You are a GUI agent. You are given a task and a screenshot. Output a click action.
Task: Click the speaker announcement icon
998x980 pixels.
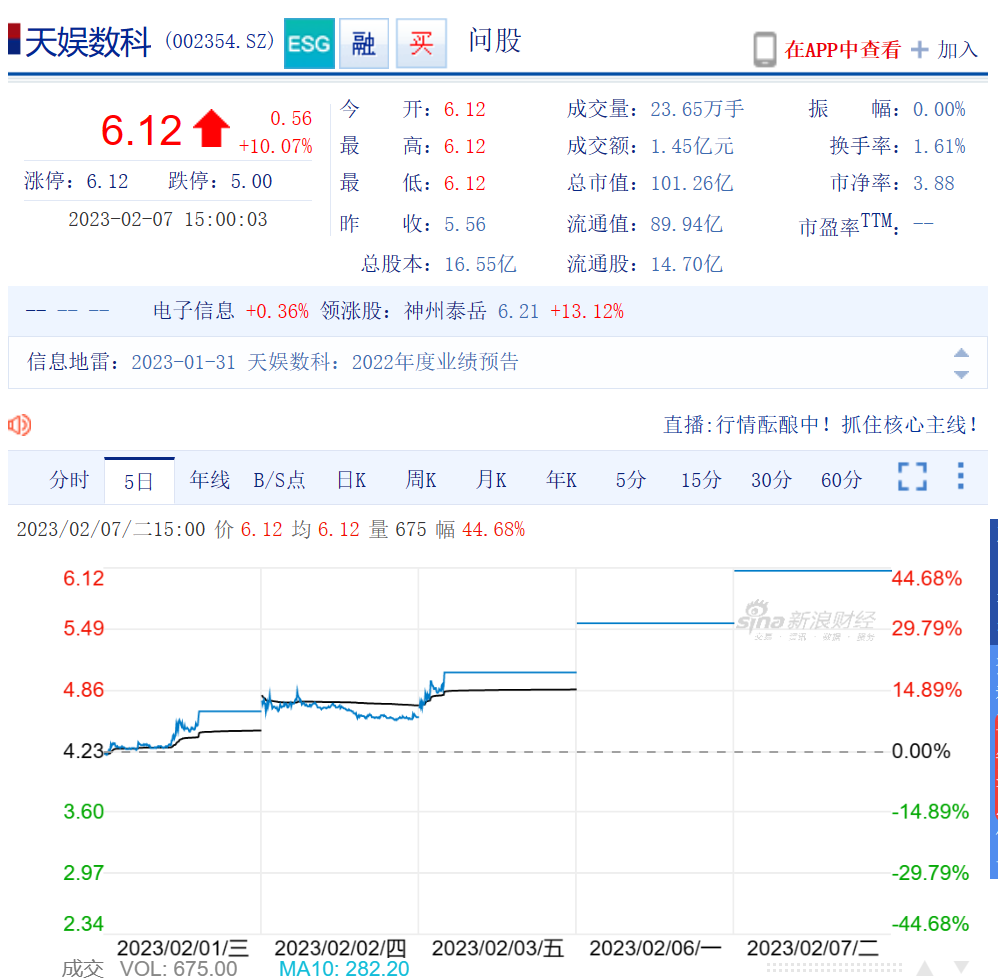tap(20, 424)
